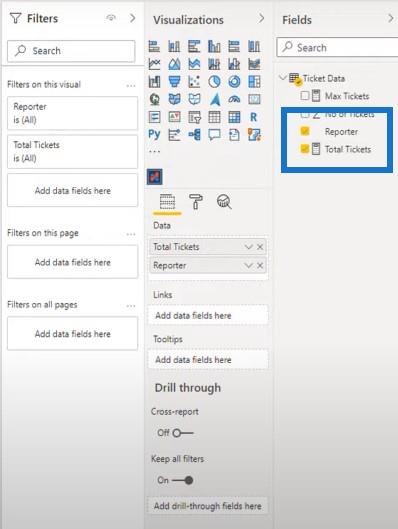Select the R script visual icon
The width and height of the screenshot is (398, 529).
click(254, 117)
